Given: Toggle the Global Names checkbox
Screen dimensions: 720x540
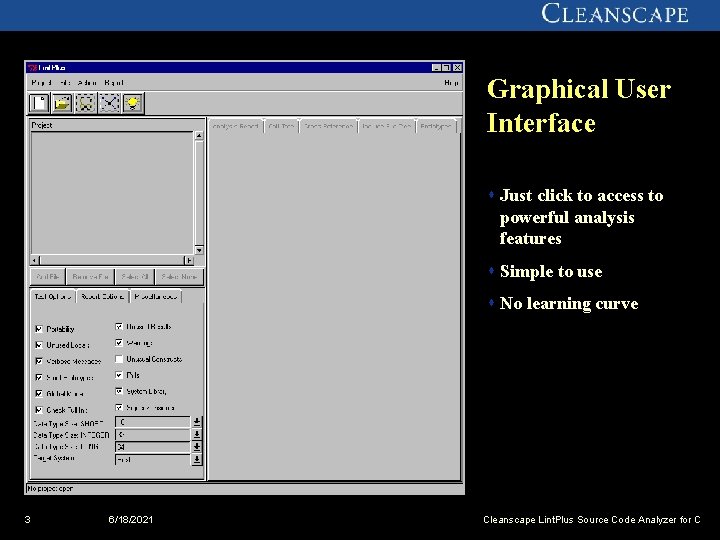Looking at the screenshot, I should click(39, 394).
